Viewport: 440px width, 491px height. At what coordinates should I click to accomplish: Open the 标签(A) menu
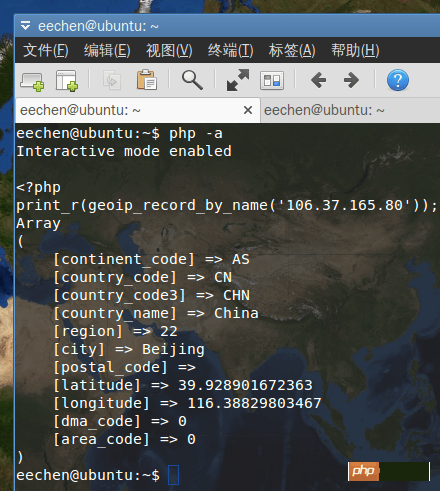(x=292, y=51)
